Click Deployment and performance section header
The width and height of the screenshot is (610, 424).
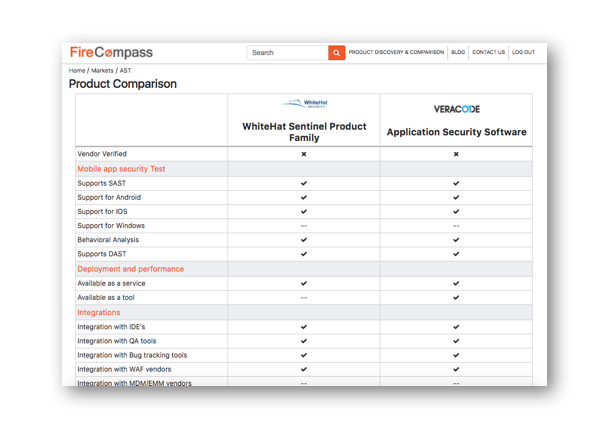click(x=130, y=269)
